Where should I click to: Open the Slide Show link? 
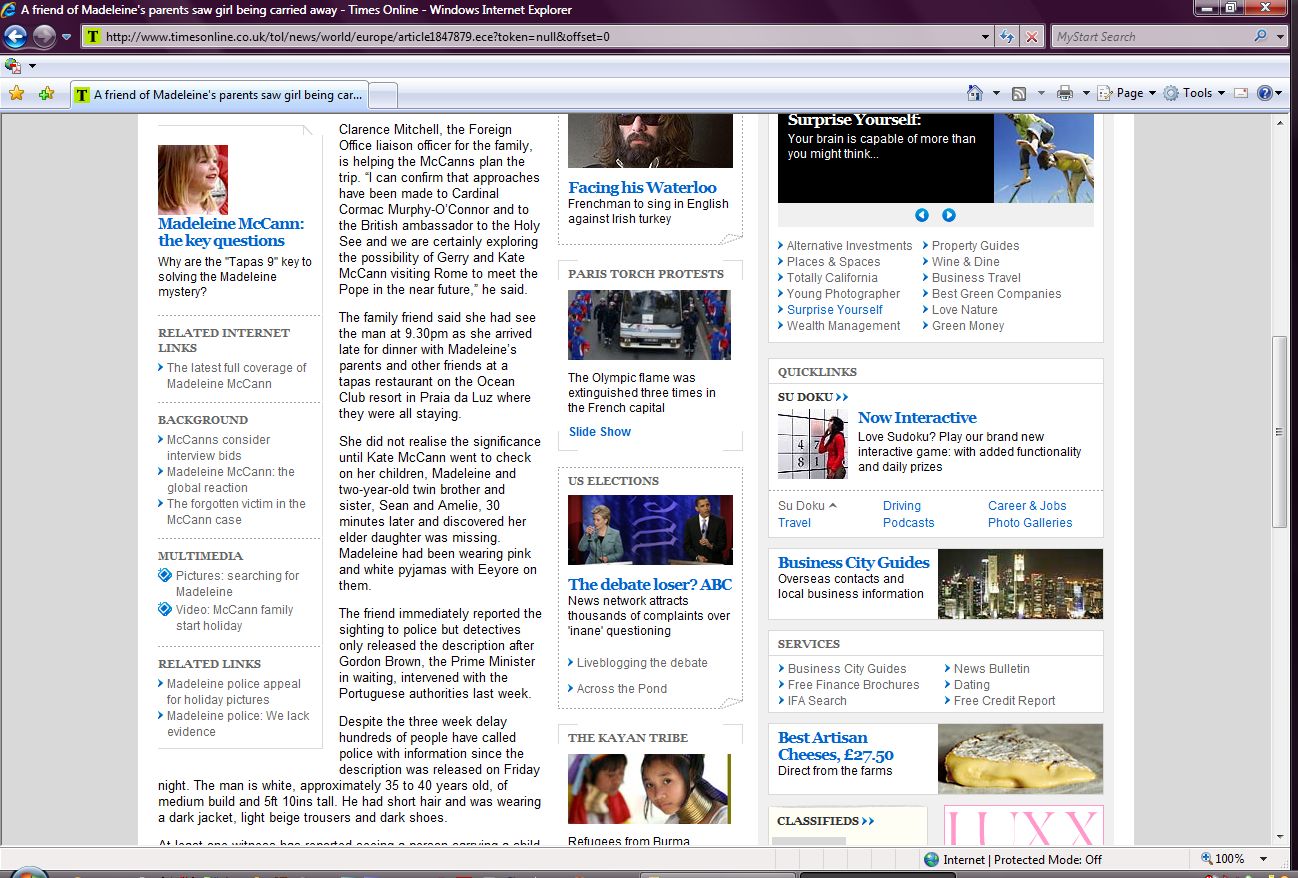(600, 432)
